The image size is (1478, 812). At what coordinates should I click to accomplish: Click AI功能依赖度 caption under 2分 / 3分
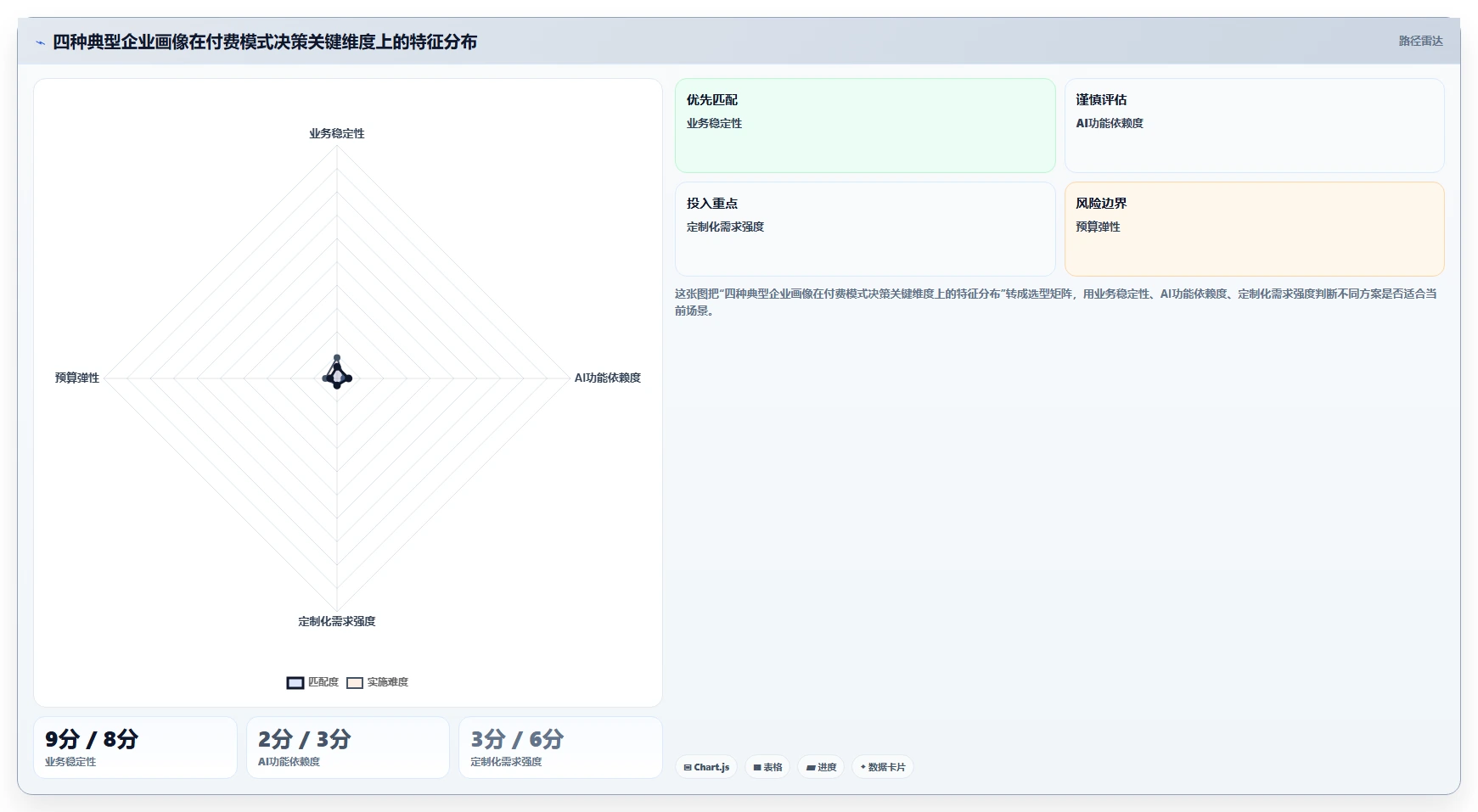click(289, 762)
